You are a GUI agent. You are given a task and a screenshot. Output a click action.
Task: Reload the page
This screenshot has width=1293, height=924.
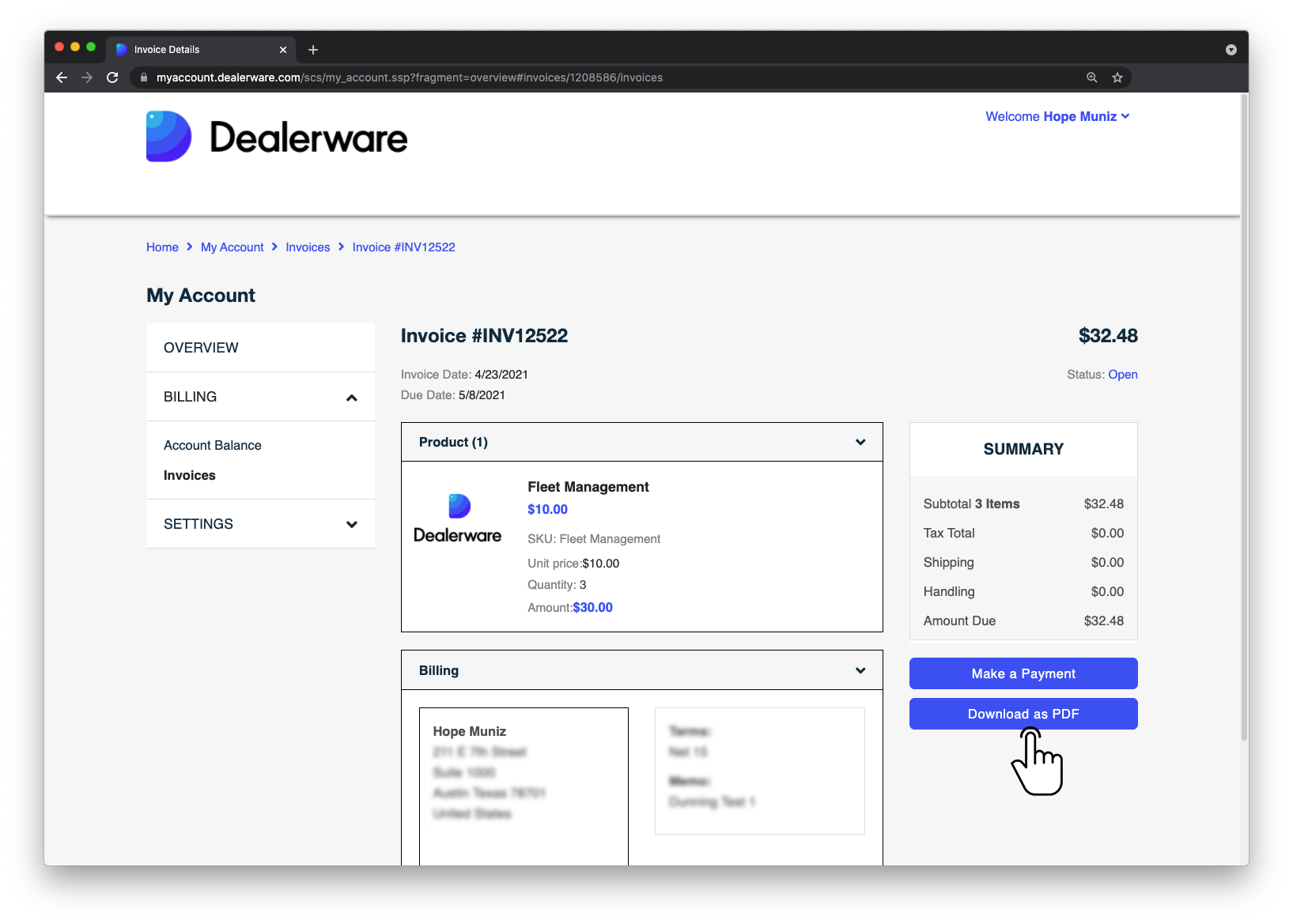coord(112,77)
